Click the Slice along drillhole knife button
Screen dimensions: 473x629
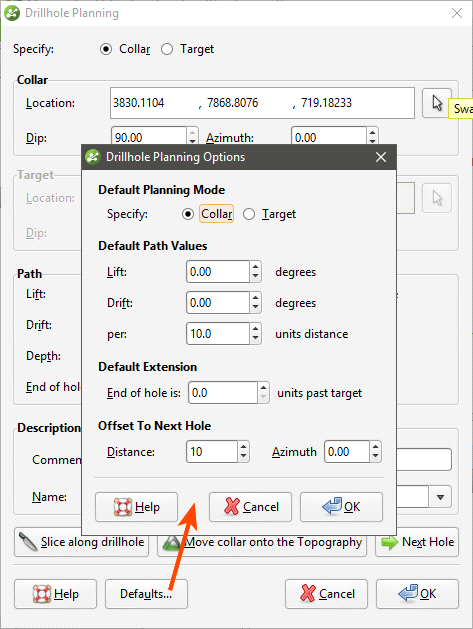click(x=81, y=542)
